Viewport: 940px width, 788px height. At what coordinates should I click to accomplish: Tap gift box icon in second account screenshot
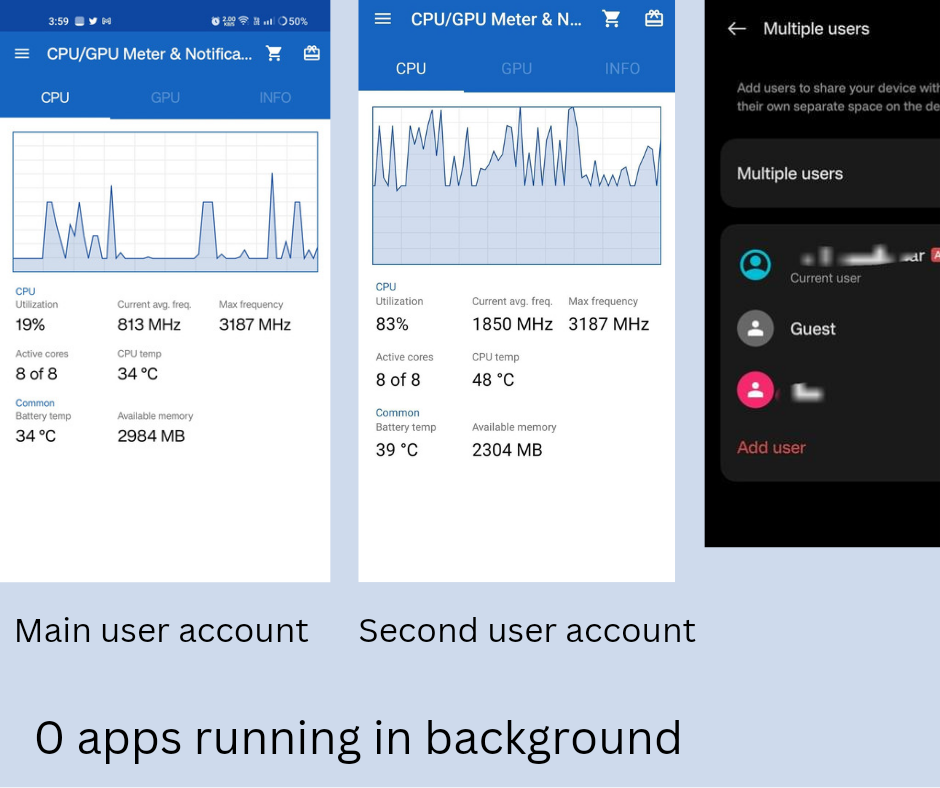(x=653, y=19)
